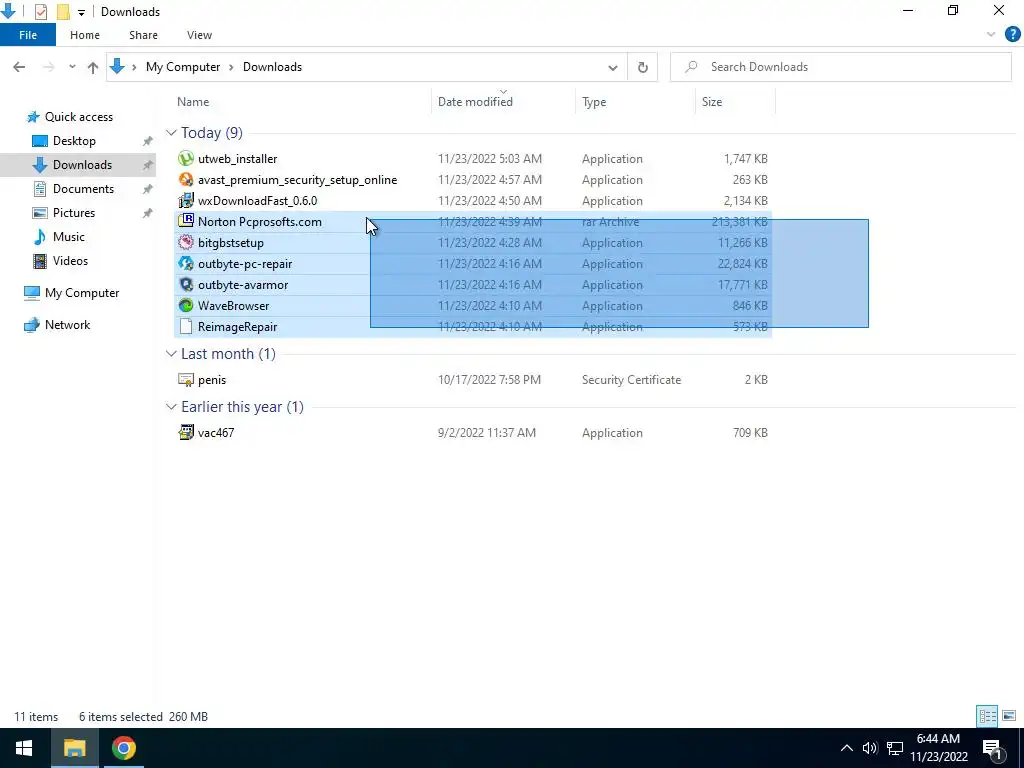Collapse the Last month group
The image size is (1024, 768).
coord(171,353)
